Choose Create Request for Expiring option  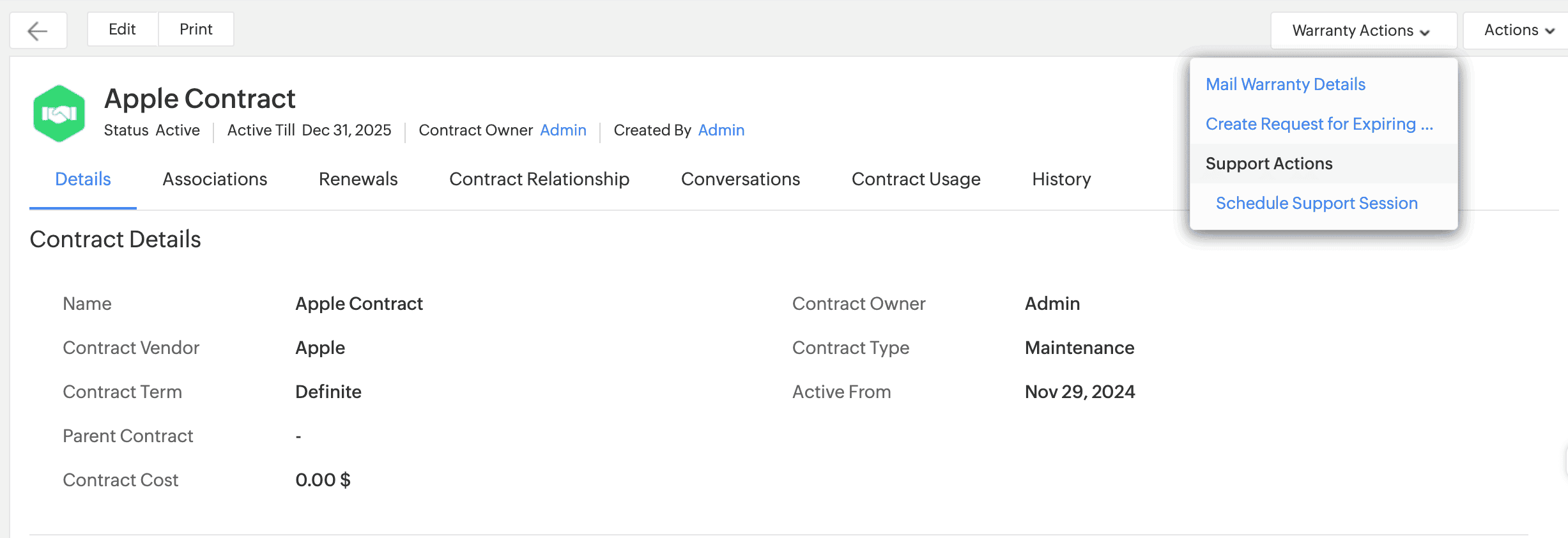(x=1319, y=124)
